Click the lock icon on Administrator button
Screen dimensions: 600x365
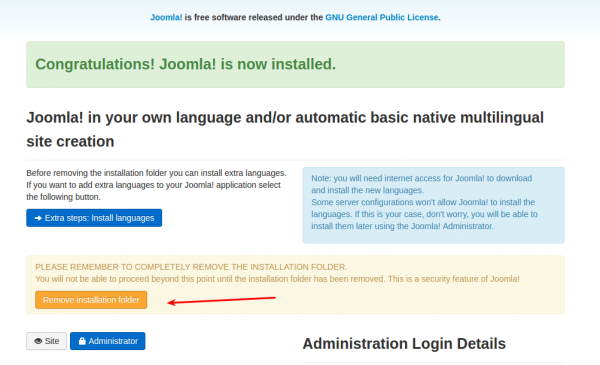point(82,341)
